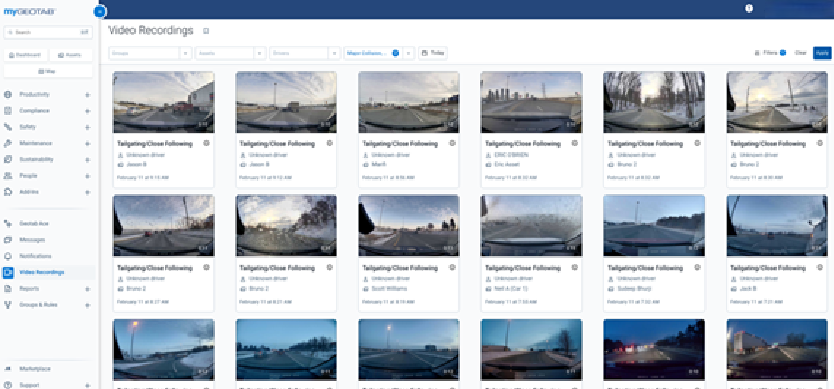Open Messages from the sidebar
The width and height of the screenshot is (834, 389).
[x=32, y=240]
